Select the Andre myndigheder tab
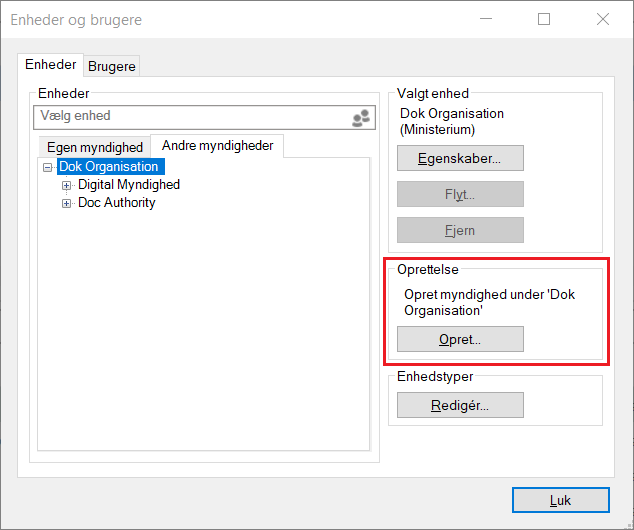 point(217,146)
